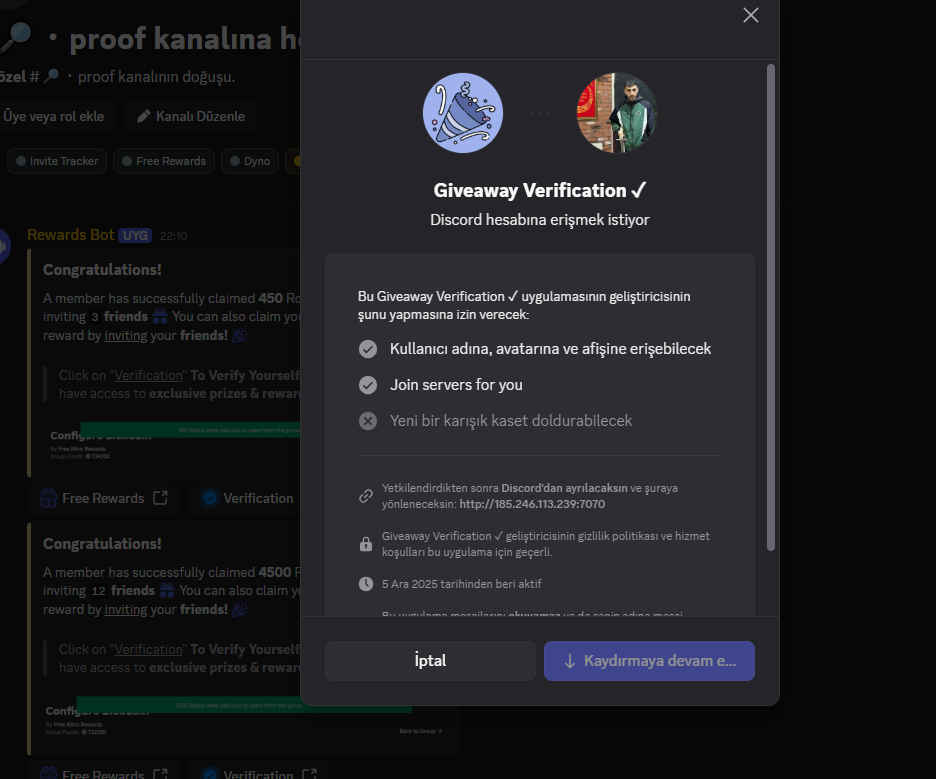Click the dialog's vertical scrollbar
The height and width of the screenshot is (779, 936).
pyautogui.click(x=771, y=307)
